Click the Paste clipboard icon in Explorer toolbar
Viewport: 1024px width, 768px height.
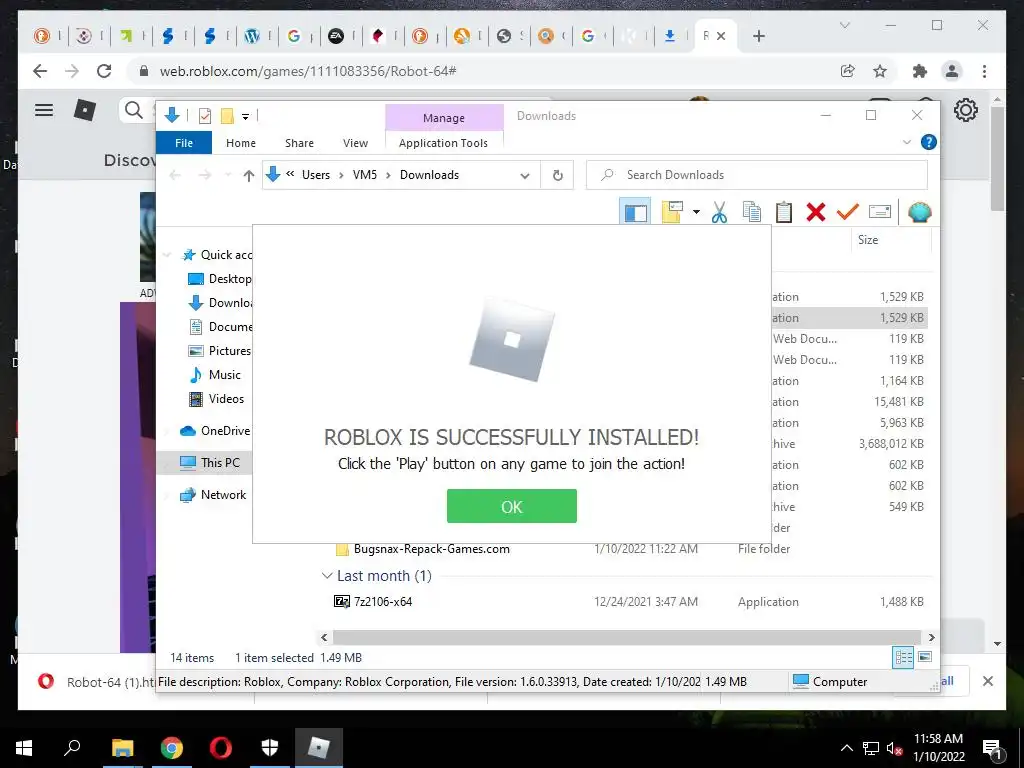point(784,212)
